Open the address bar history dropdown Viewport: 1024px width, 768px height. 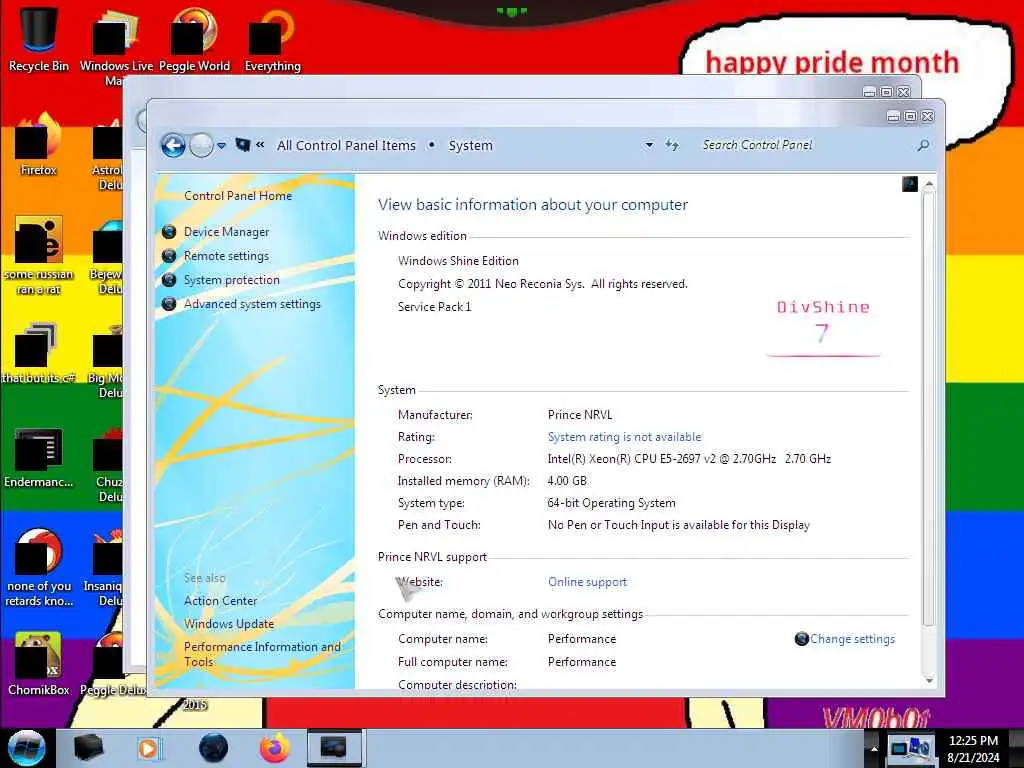(649, 145)
